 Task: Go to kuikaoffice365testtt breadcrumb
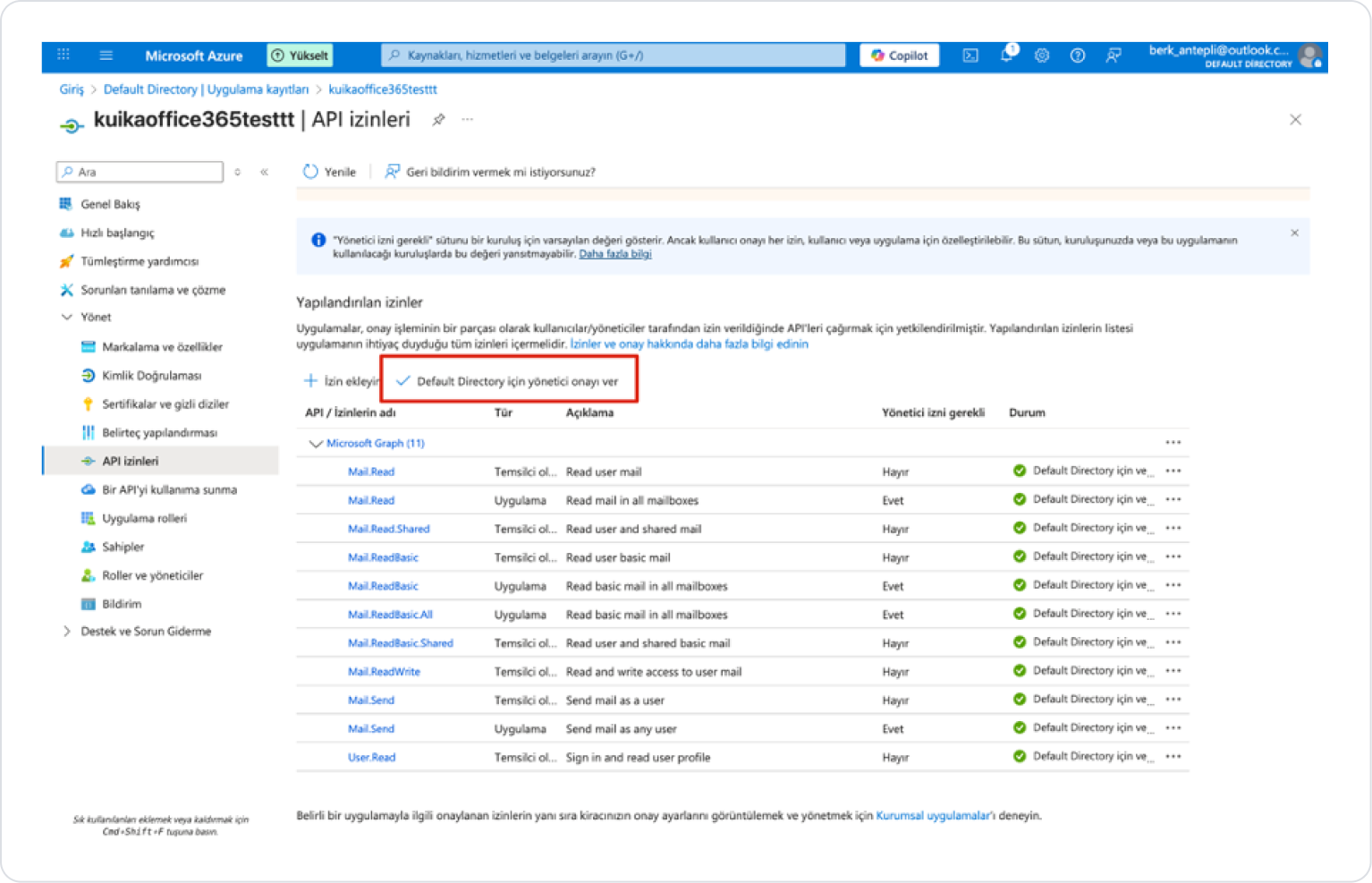tap(383, 89)
